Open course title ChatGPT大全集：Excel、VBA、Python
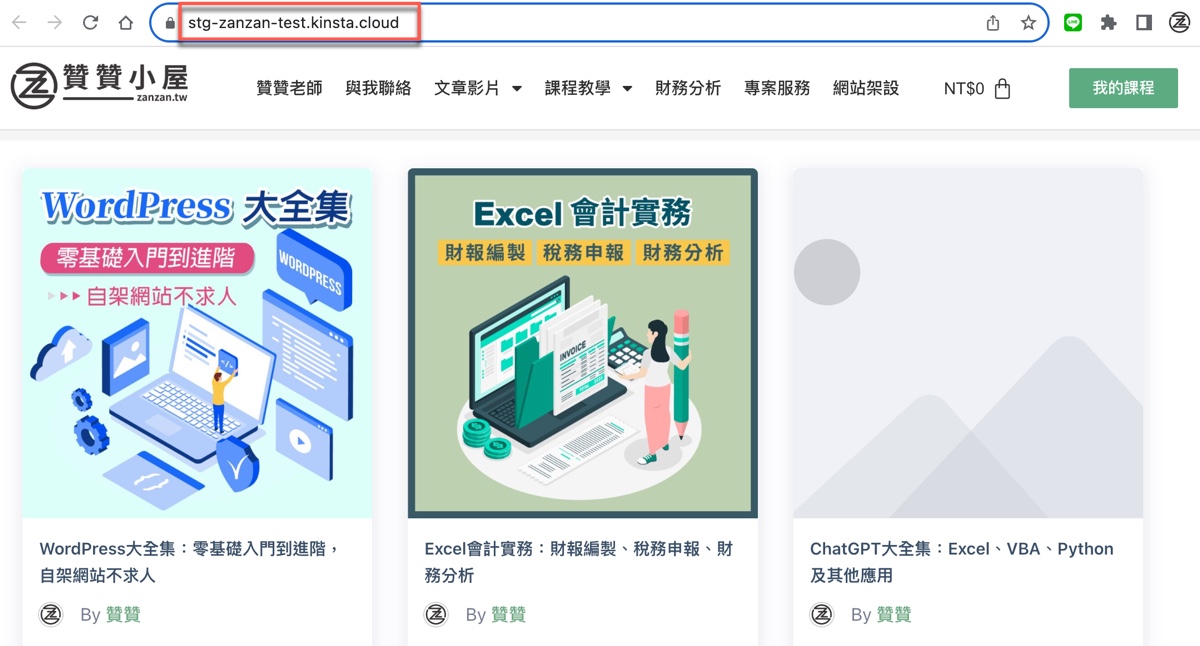This screenshot has width=1200, height=646. point(961,562)
